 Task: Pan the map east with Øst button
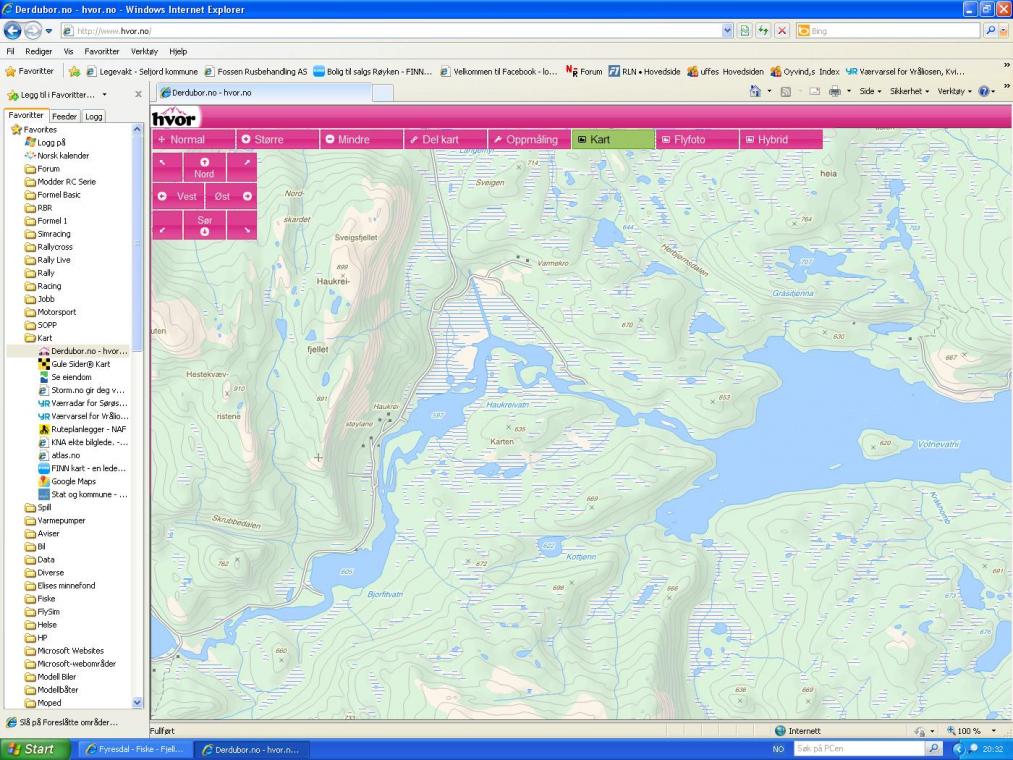click(x=231, y=196)
